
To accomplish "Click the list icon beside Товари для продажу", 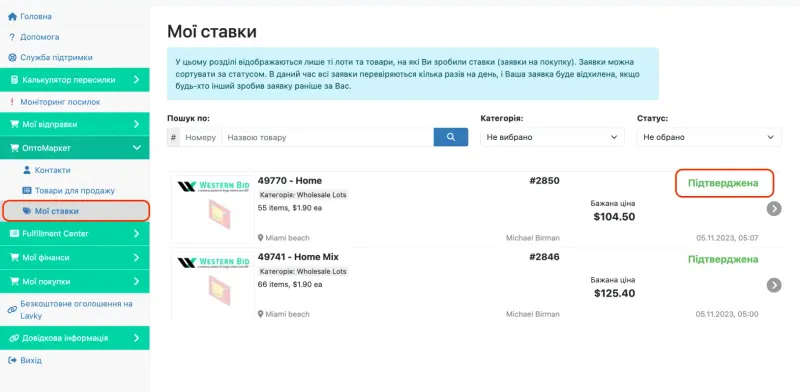I will (x=27, y=190).
